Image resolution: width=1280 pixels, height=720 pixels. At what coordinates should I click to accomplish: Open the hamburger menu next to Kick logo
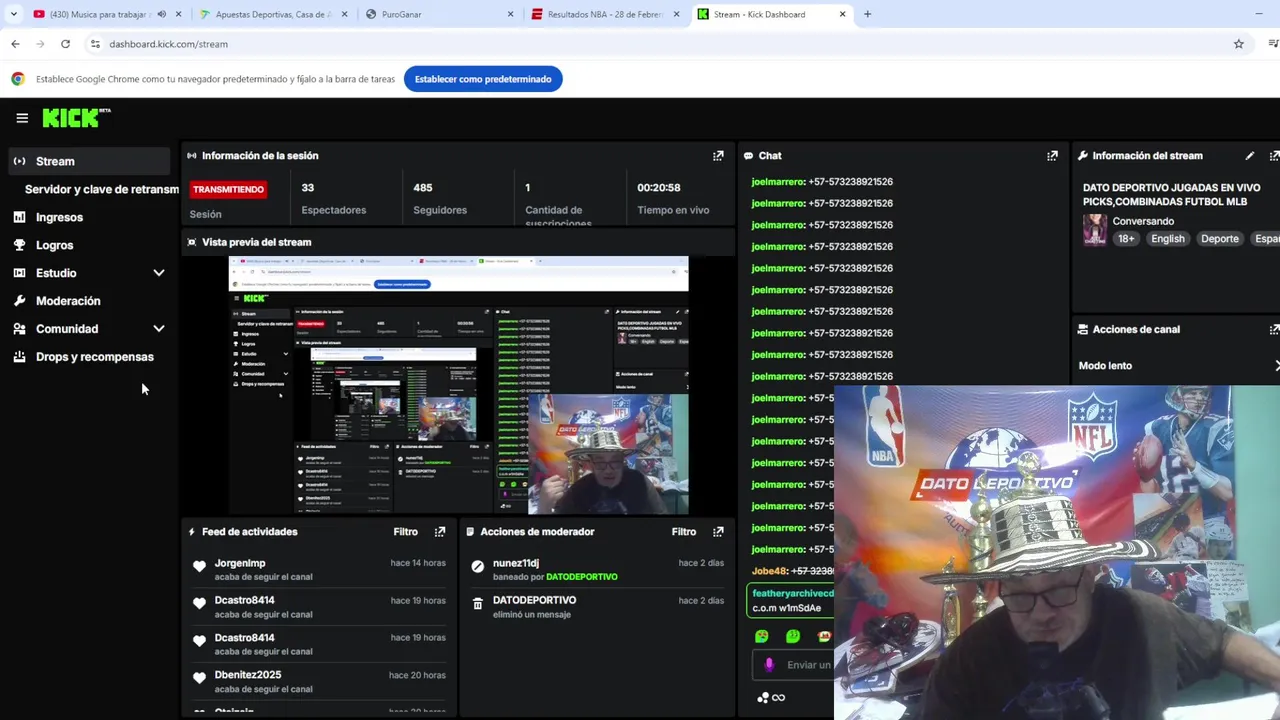pyautogui.click(x=22, y=118)
